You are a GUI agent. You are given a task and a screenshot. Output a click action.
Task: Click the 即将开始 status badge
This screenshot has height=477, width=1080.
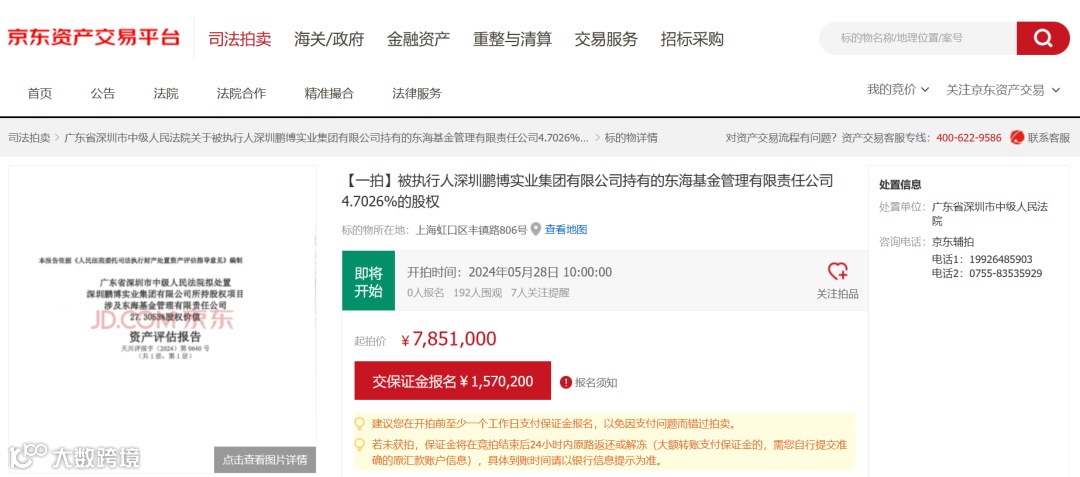[368, 281]
